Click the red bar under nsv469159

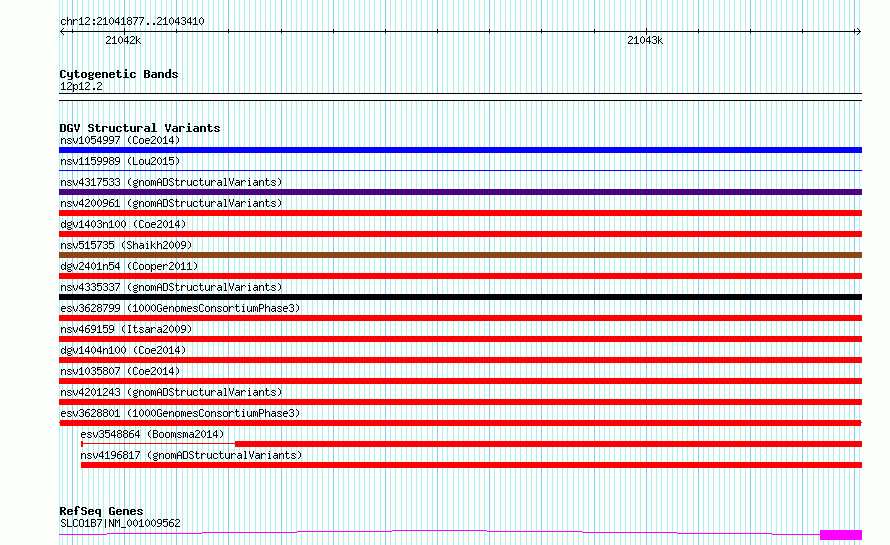point(460,339)
